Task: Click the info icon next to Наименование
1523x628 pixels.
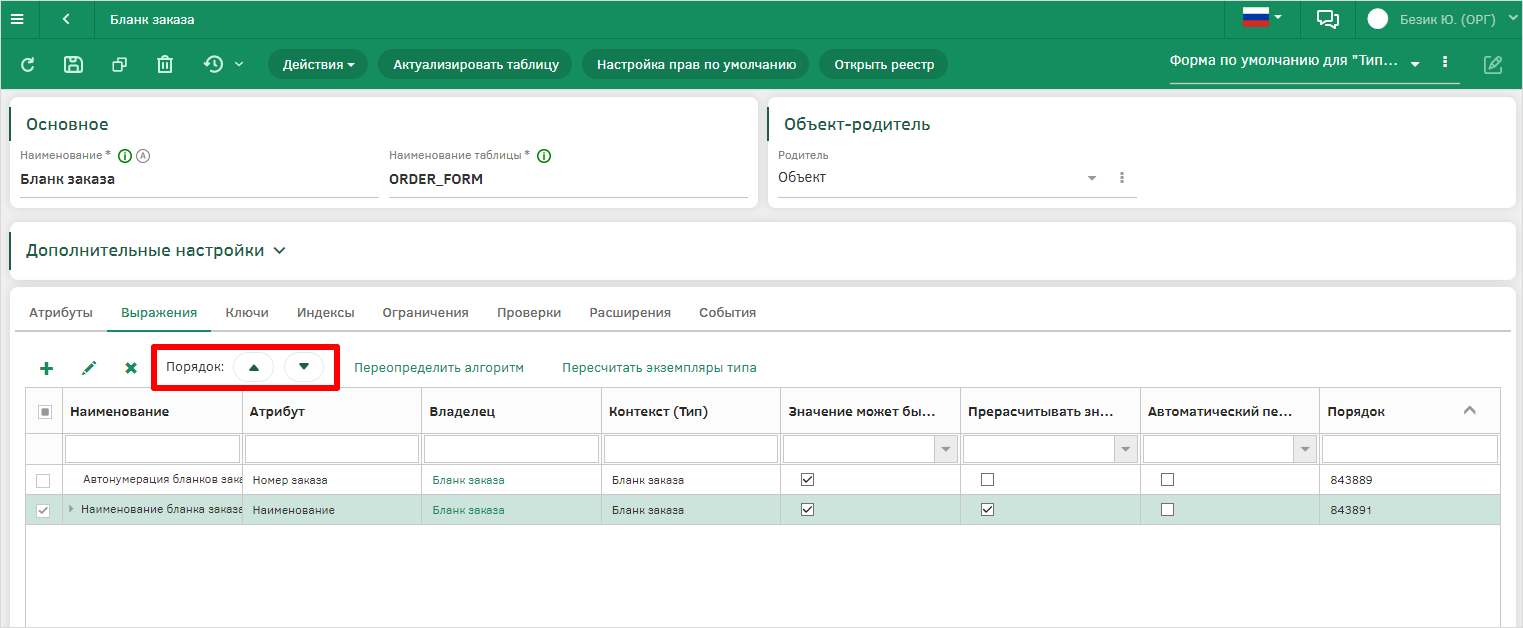Action: 125,156
